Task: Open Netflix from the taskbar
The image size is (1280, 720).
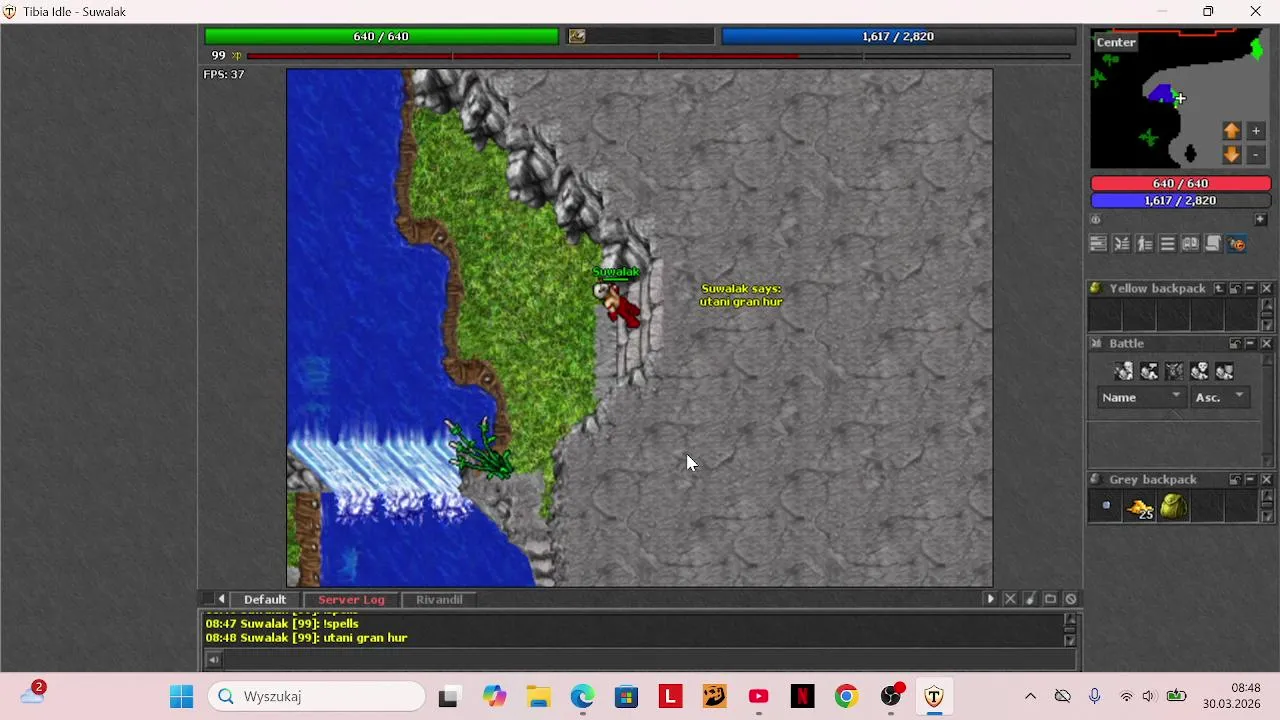Action: [802, 696]
